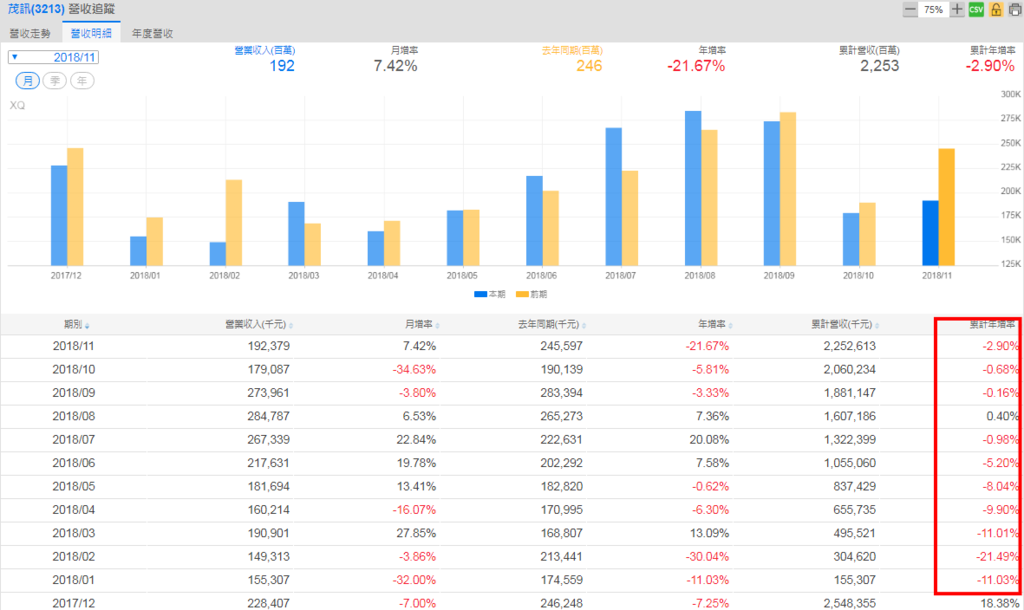The width and height of the screenshot is (1024, 610).
Task: Click revenue cell 273,961
Action: coord(268,393)
